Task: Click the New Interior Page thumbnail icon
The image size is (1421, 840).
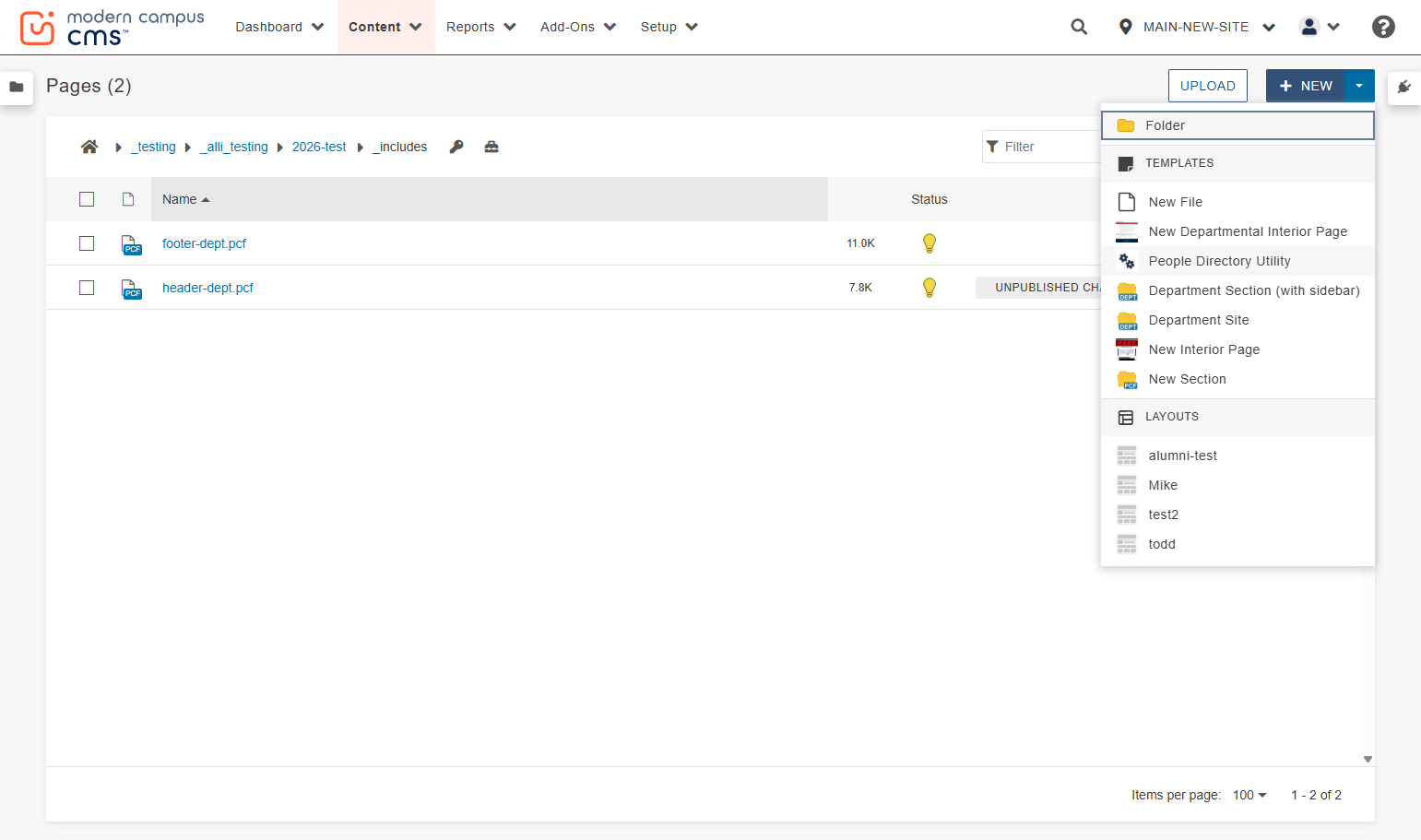Action: tap(1126, 349)
